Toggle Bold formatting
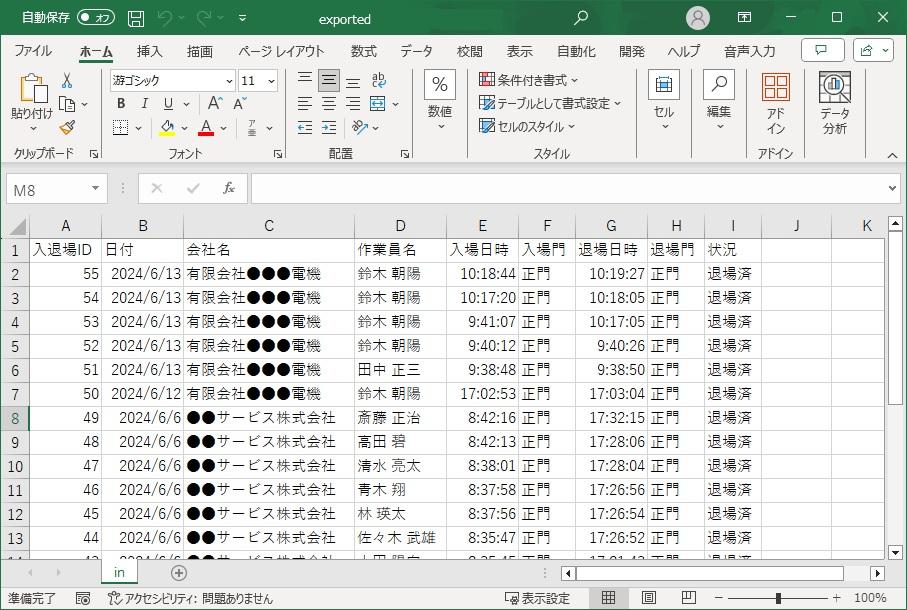 [x=121, y=103]
